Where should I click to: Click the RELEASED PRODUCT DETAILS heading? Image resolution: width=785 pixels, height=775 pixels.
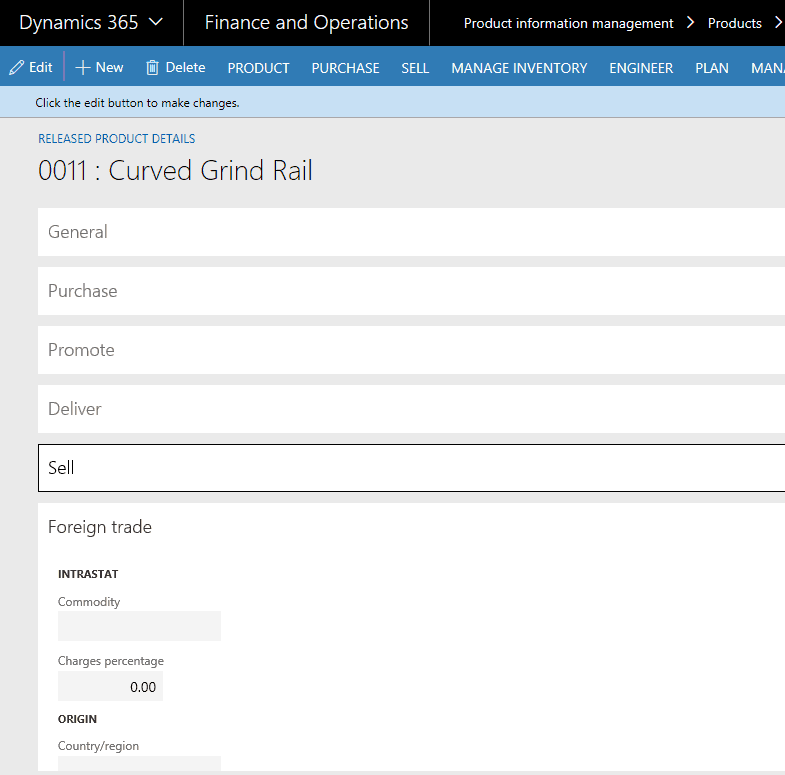[117, 139]
